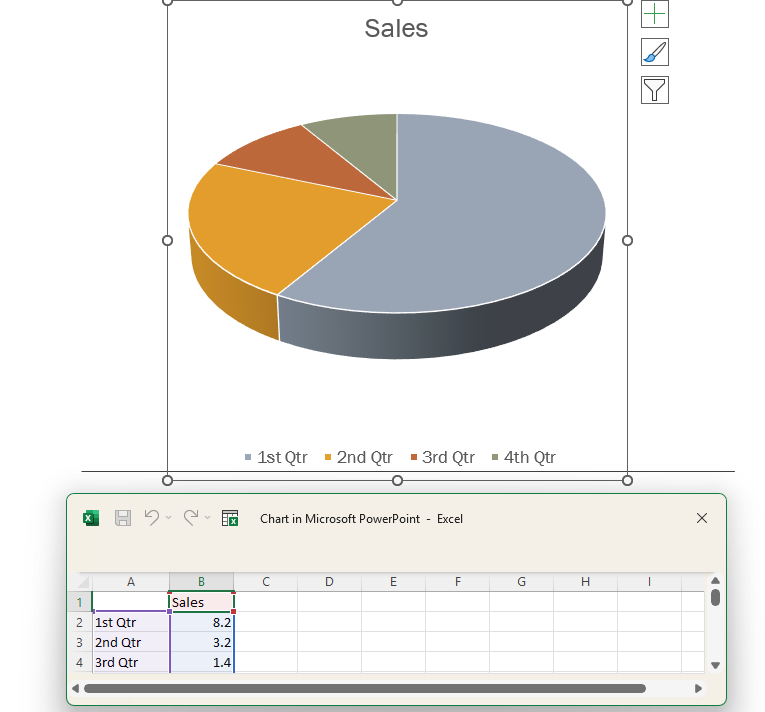Screen dimensions: 765x712
Task: Click the vertical scrollbar down arrow
Action: click(715, 665)
